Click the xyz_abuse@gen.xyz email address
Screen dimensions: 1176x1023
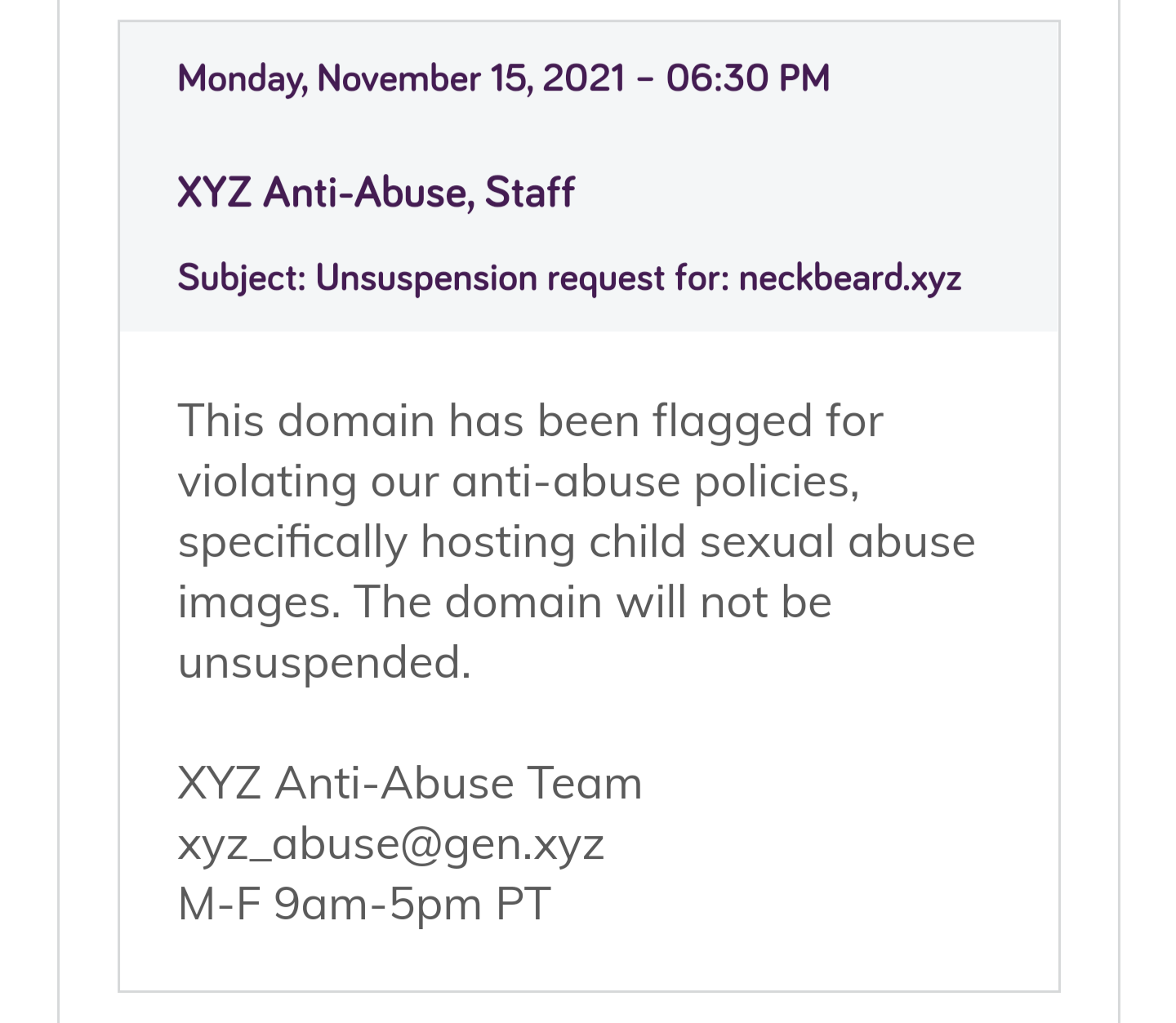[x=390, y=844]
